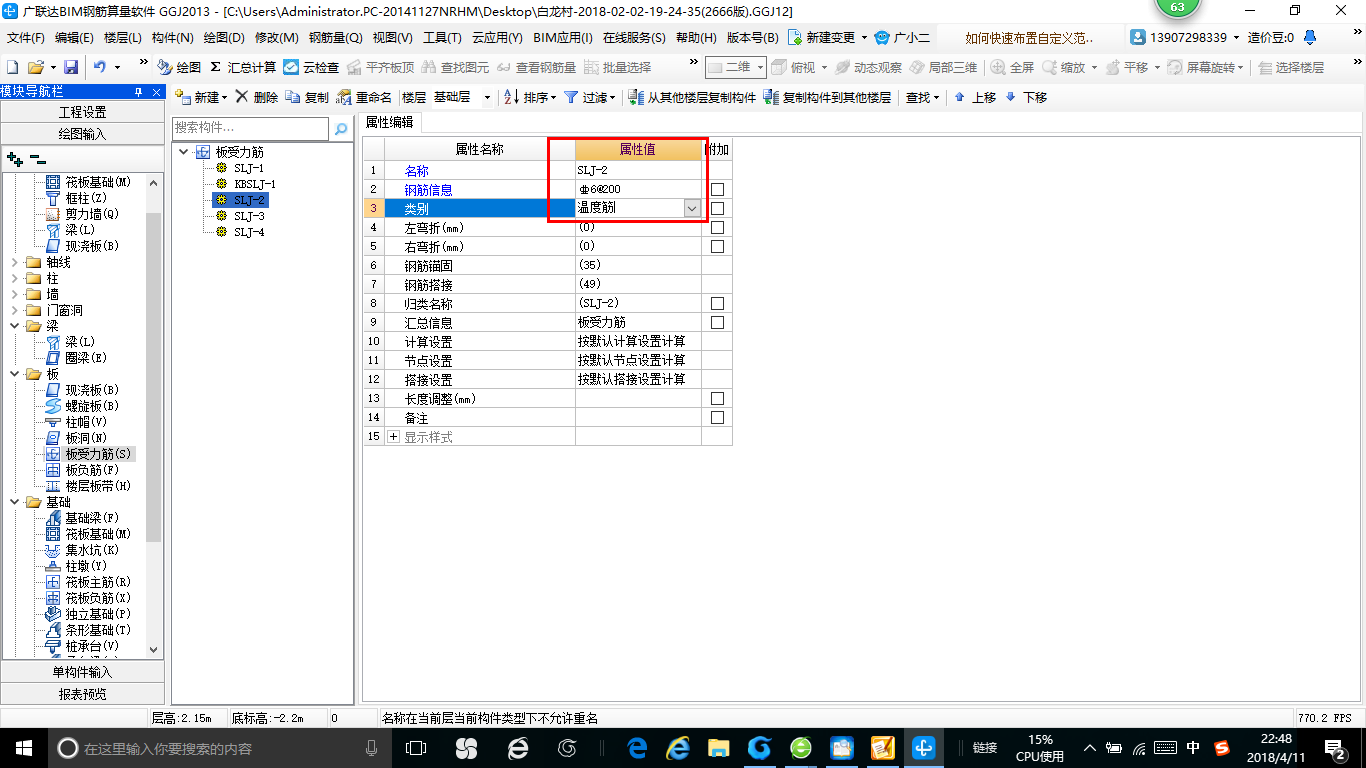Open the 构件(N) menu

[172, 38]
